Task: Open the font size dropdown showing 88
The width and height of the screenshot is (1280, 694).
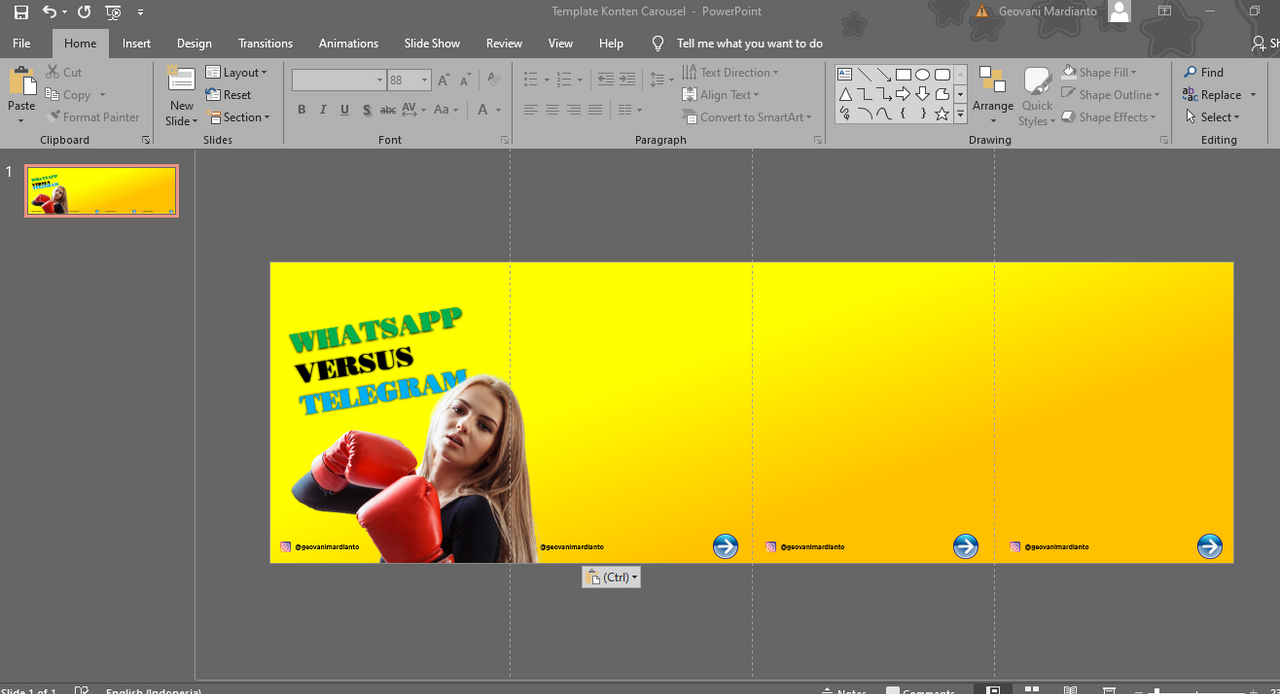Action: point(425,80)
